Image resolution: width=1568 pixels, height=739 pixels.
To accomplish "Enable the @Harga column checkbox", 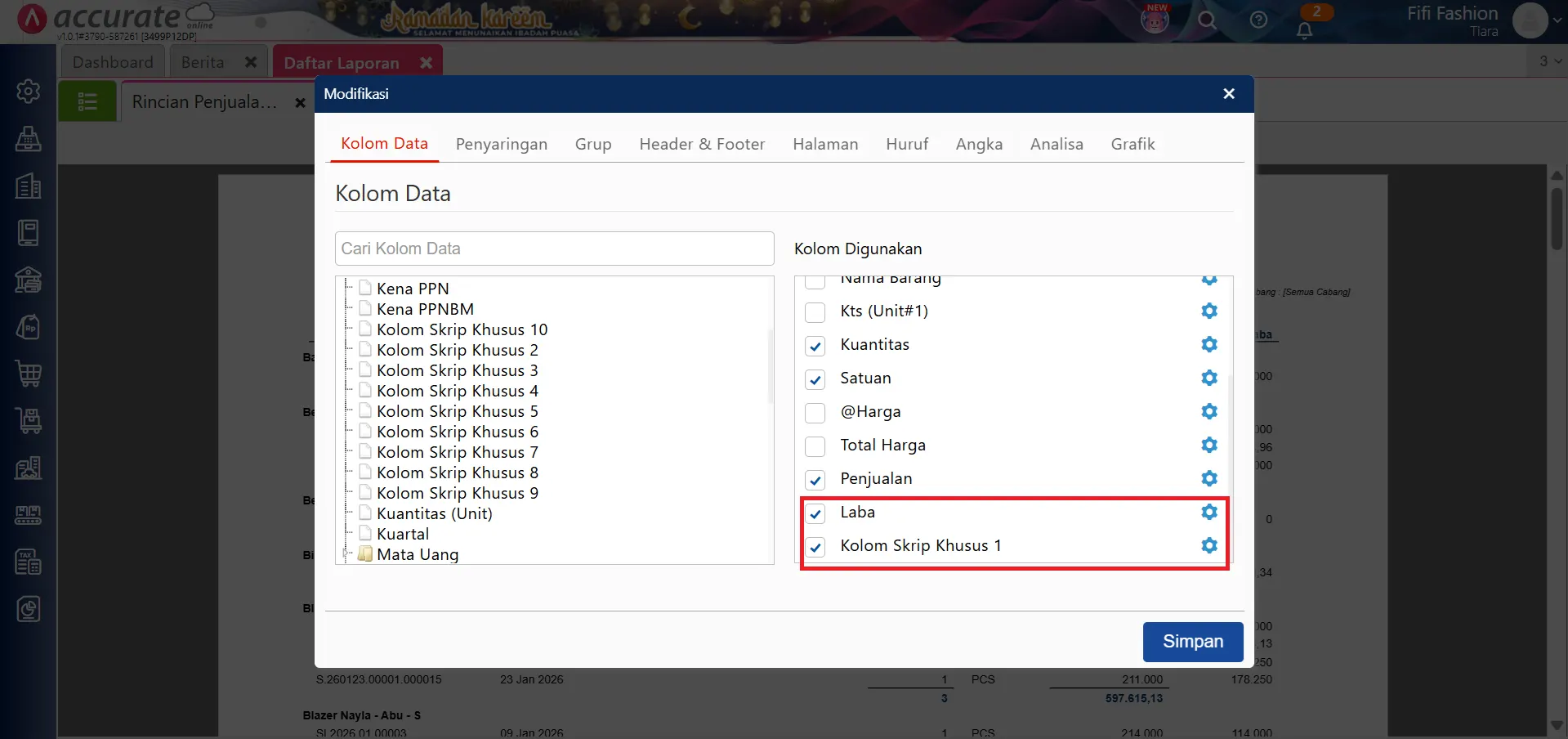I will (815, 413).
